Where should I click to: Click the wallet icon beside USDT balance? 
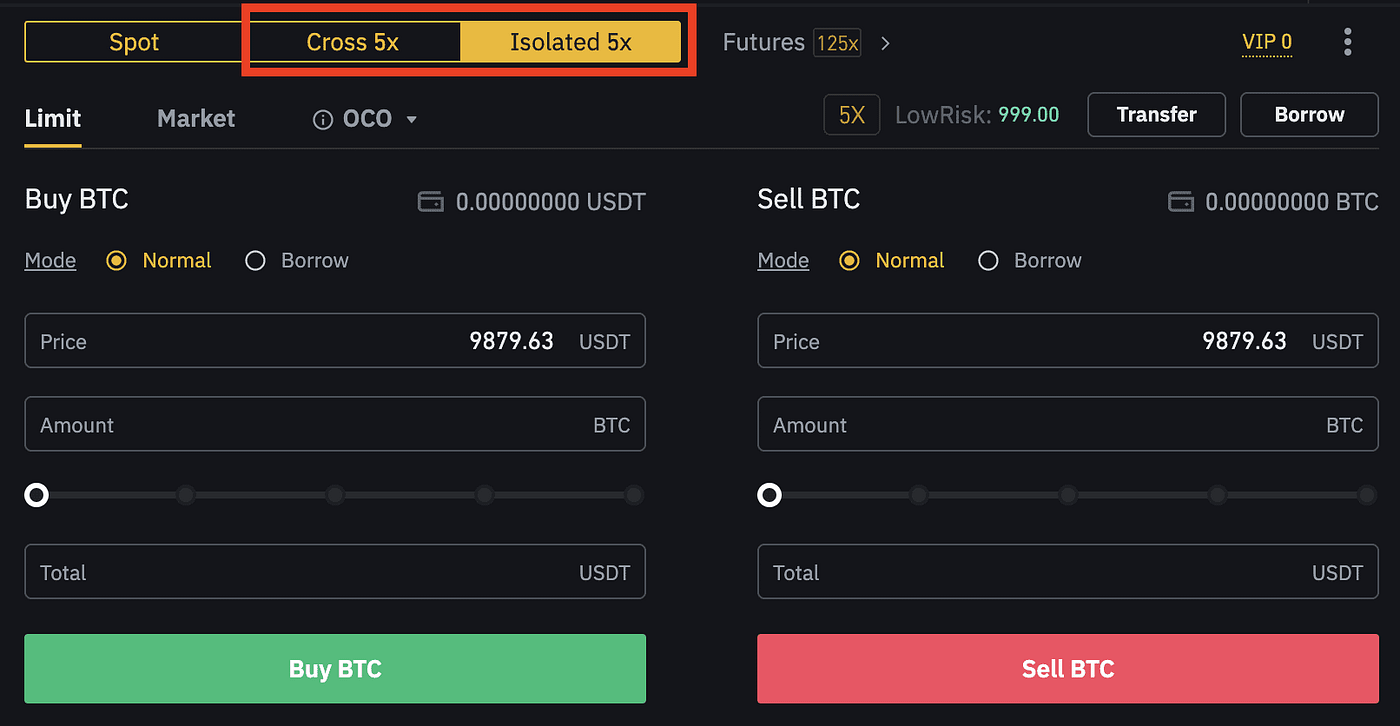pyautogui.click(x=430, y=201)
